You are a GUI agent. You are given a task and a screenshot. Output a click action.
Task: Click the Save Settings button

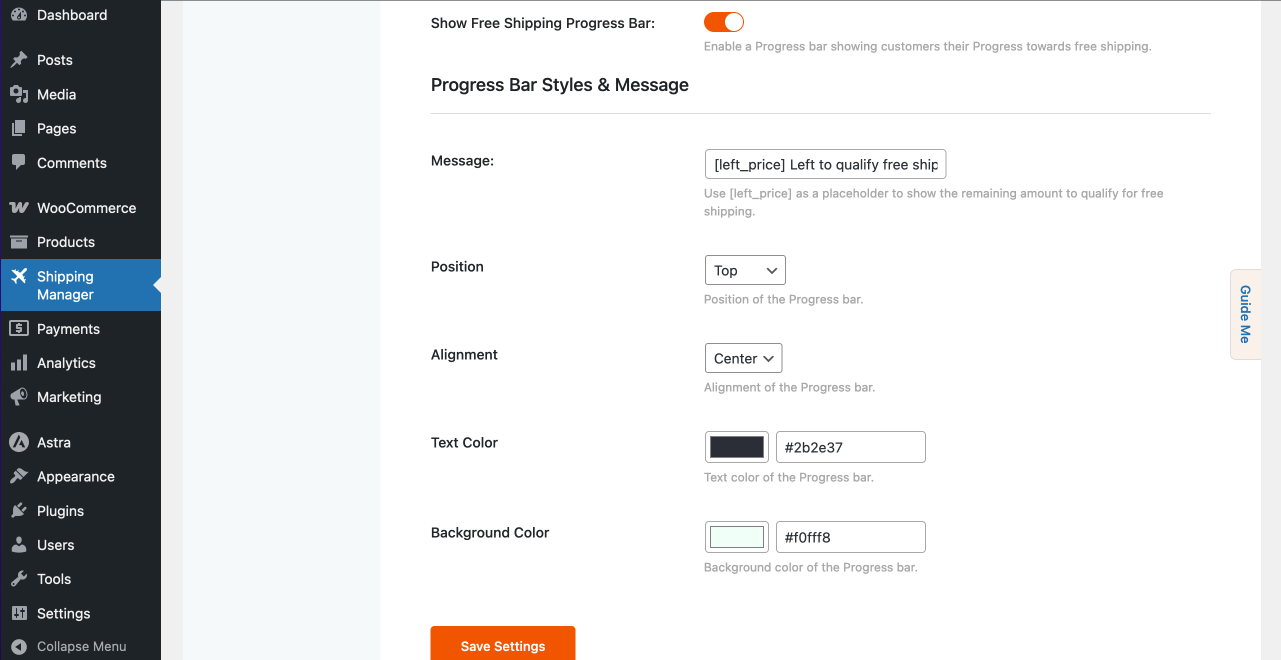(503, 644)
